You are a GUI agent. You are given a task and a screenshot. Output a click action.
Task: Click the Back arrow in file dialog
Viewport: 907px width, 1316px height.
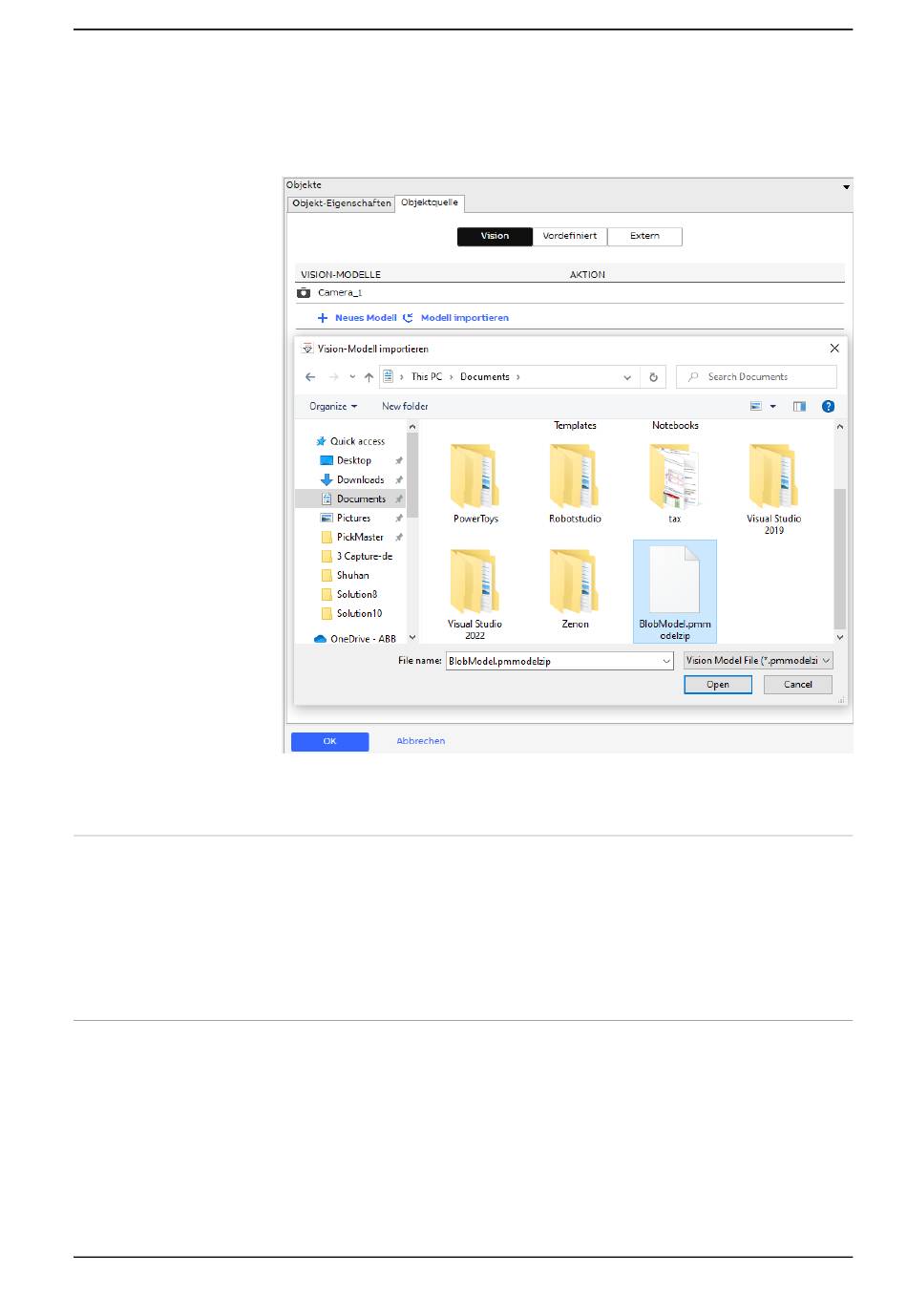(310, 377)
